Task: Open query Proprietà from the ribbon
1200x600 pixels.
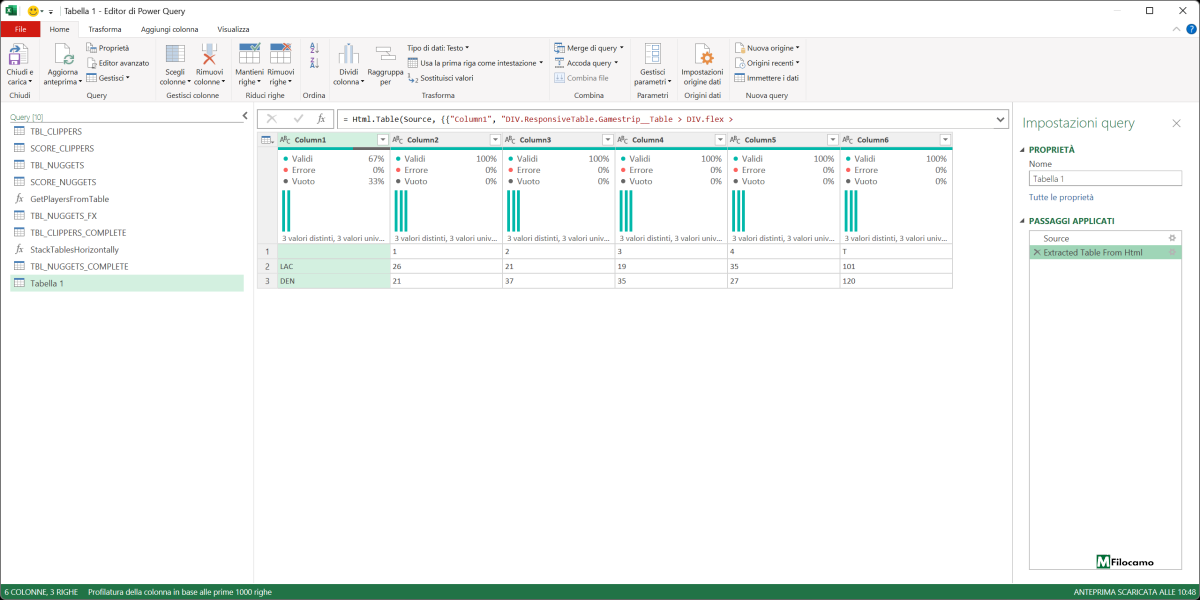Action: pyautogui.click(x=108, y=47)
